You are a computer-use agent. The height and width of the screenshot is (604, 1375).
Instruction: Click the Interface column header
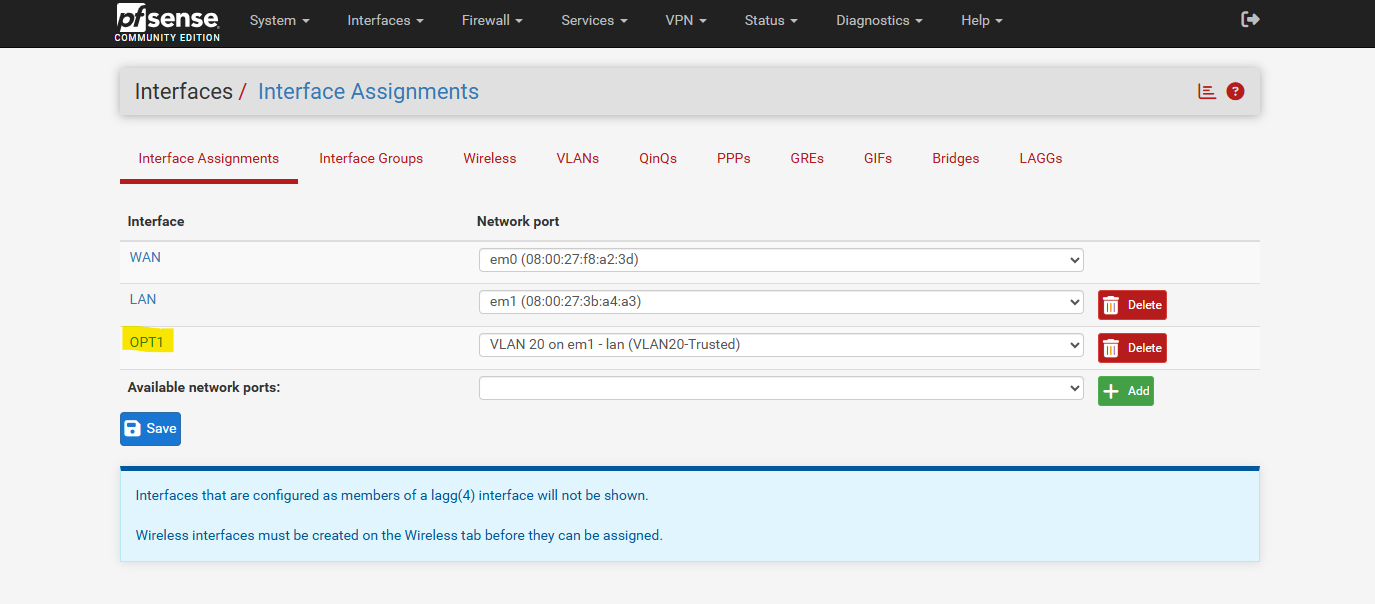156,221
